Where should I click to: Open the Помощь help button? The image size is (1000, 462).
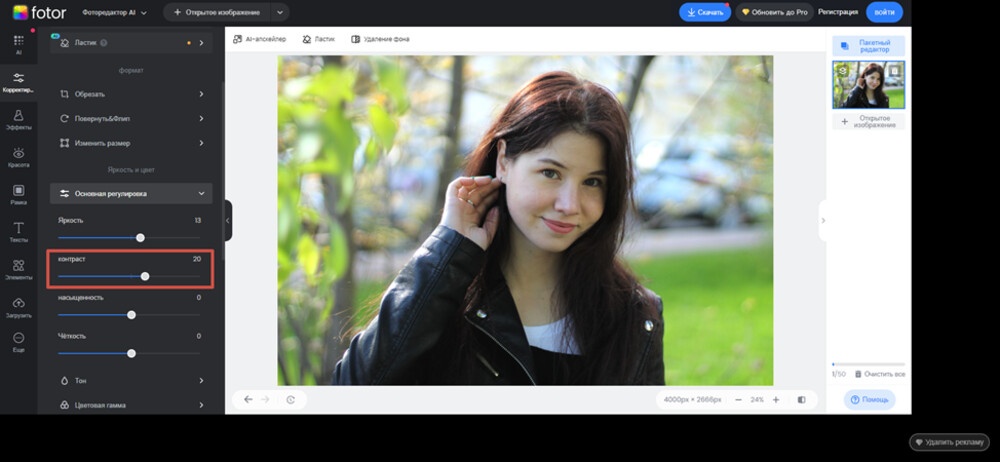(x=869, y=399)
